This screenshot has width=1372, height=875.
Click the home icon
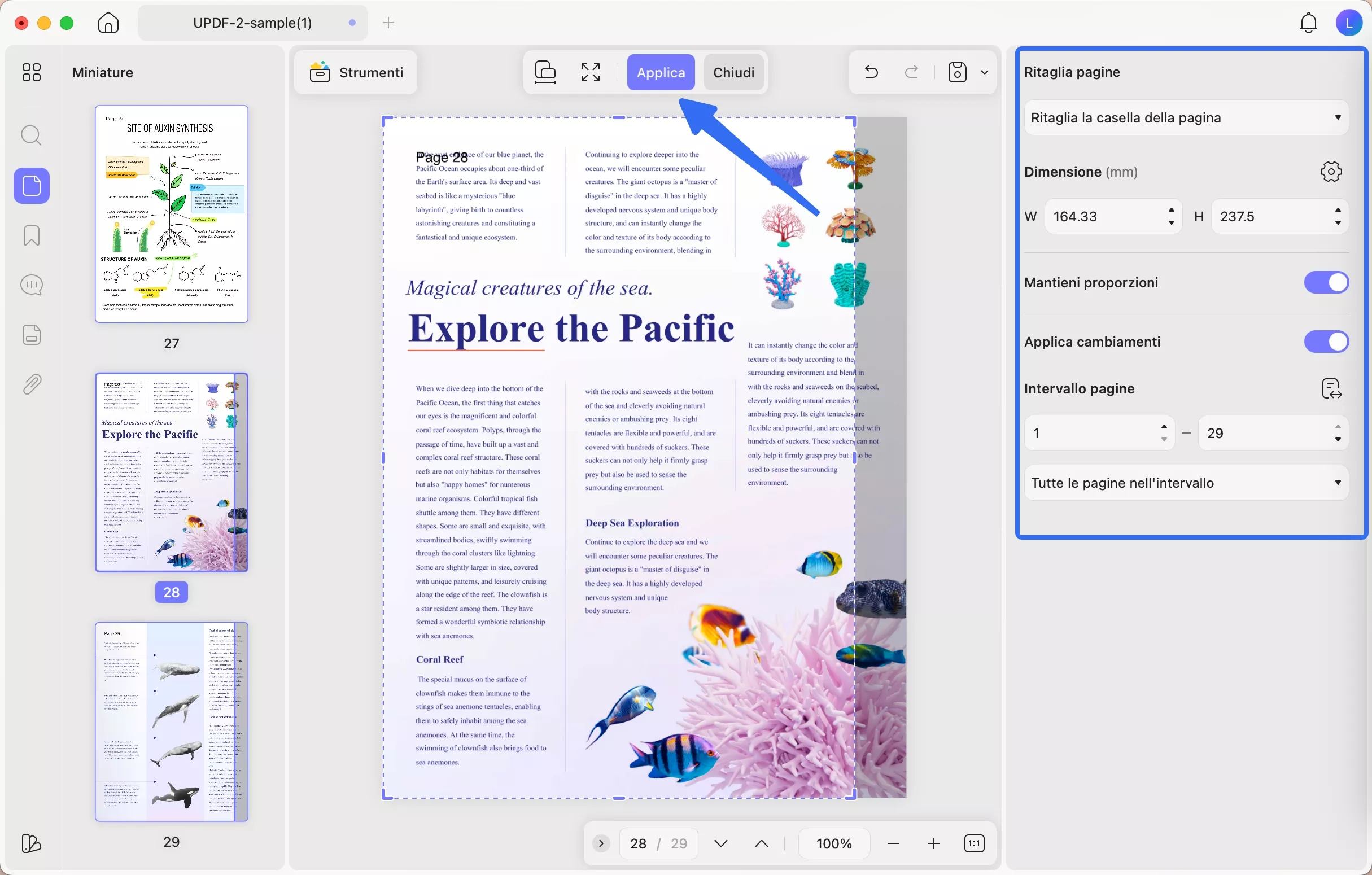coord(108,23)
